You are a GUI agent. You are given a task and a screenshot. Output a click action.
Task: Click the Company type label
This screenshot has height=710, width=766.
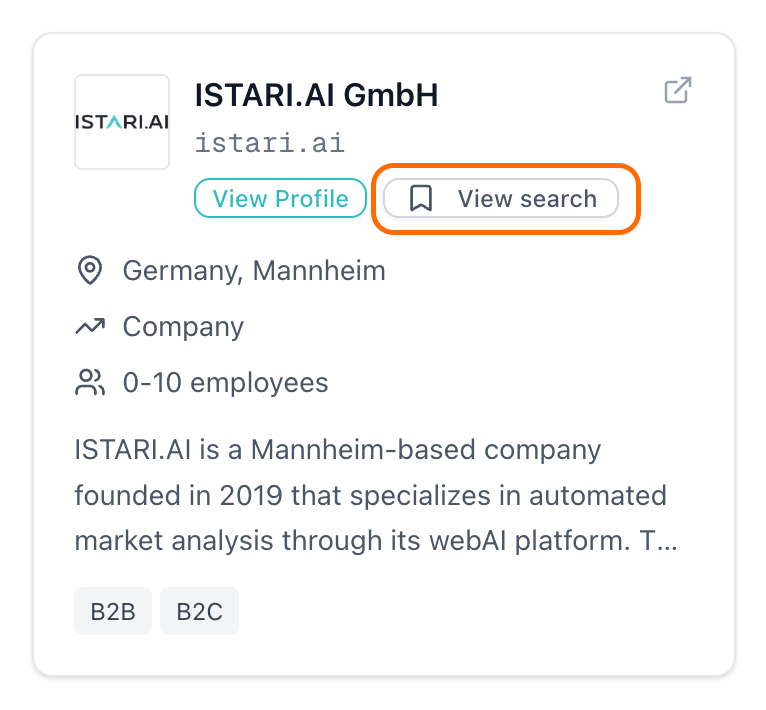183,327
